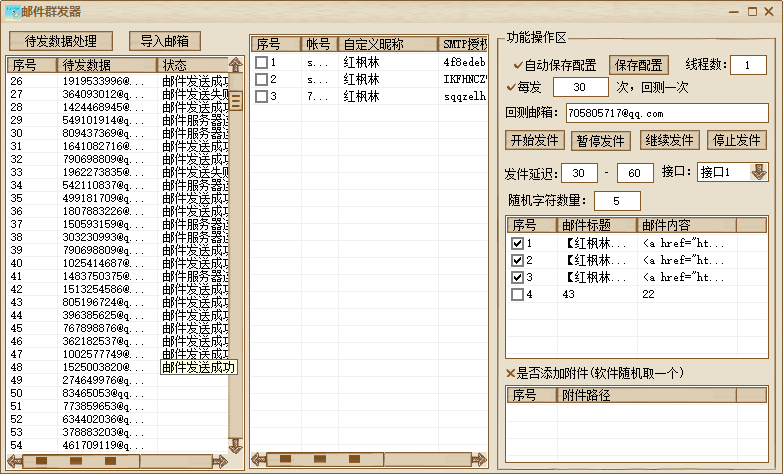This screenshot has width=783, height=474.
Task: Click the minimum 发件延迟 field
Action: click(579, 173)
